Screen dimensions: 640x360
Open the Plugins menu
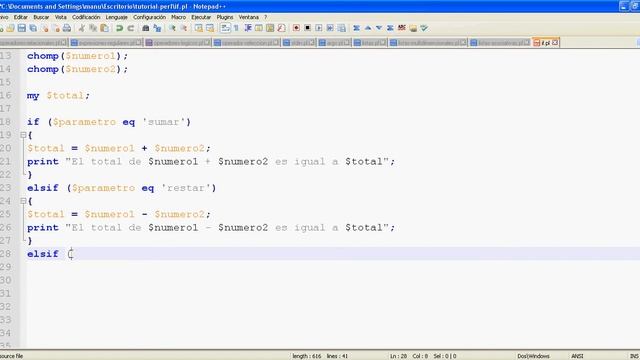pos(224,17)
